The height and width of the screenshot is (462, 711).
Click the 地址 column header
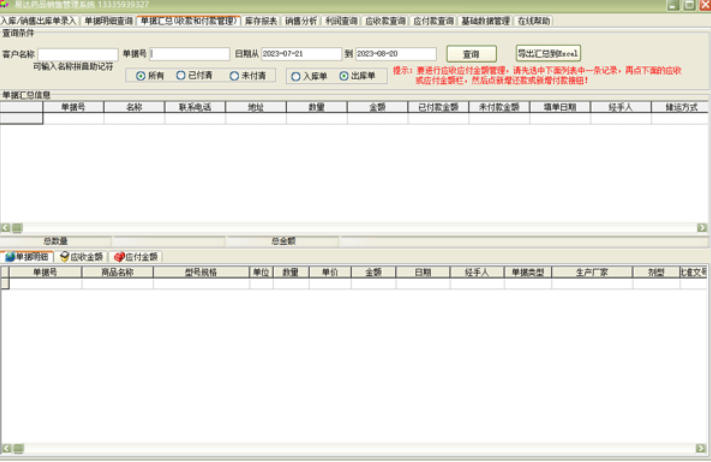pos(256,107)
